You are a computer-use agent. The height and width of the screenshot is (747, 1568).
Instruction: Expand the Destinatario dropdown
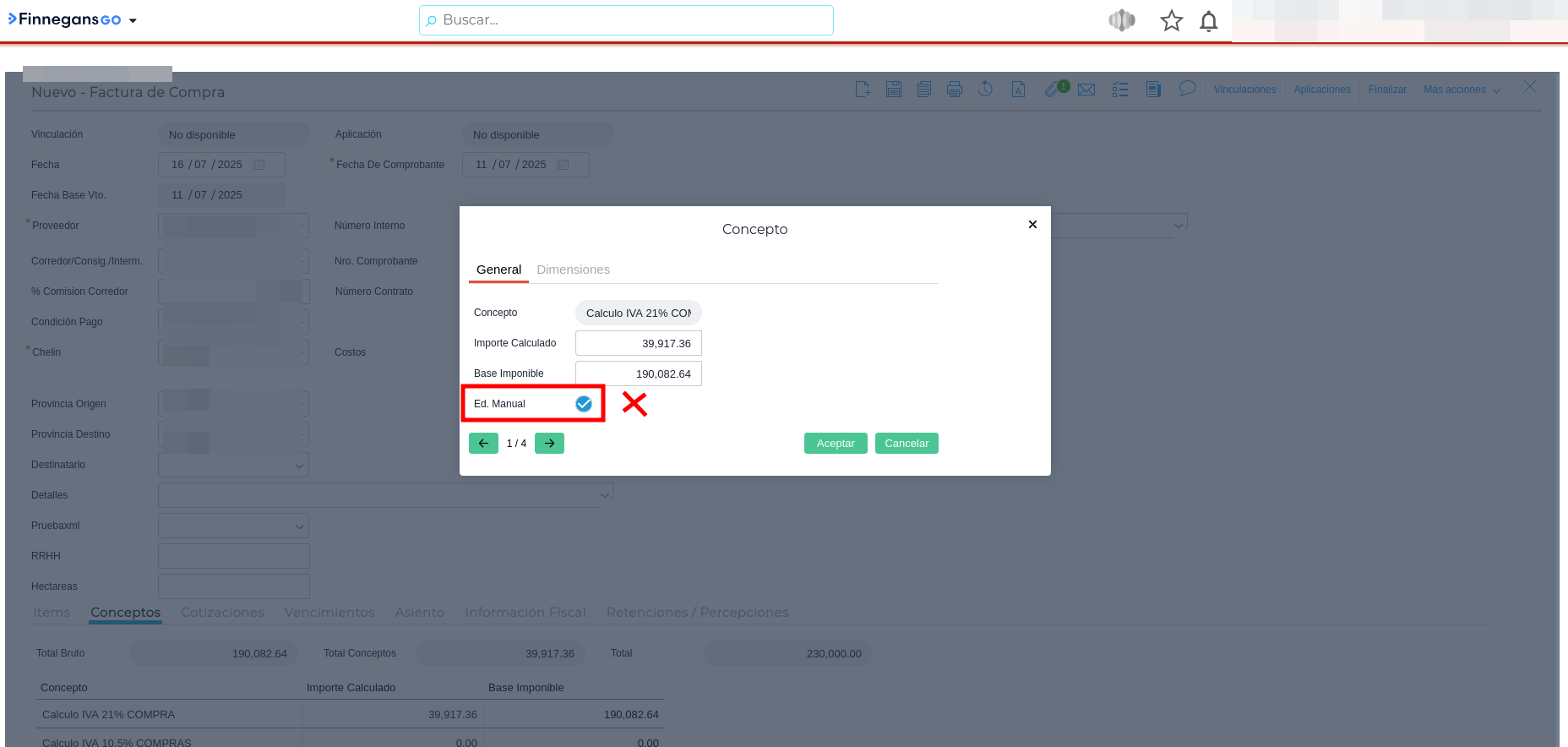click(x=299, y=466)
